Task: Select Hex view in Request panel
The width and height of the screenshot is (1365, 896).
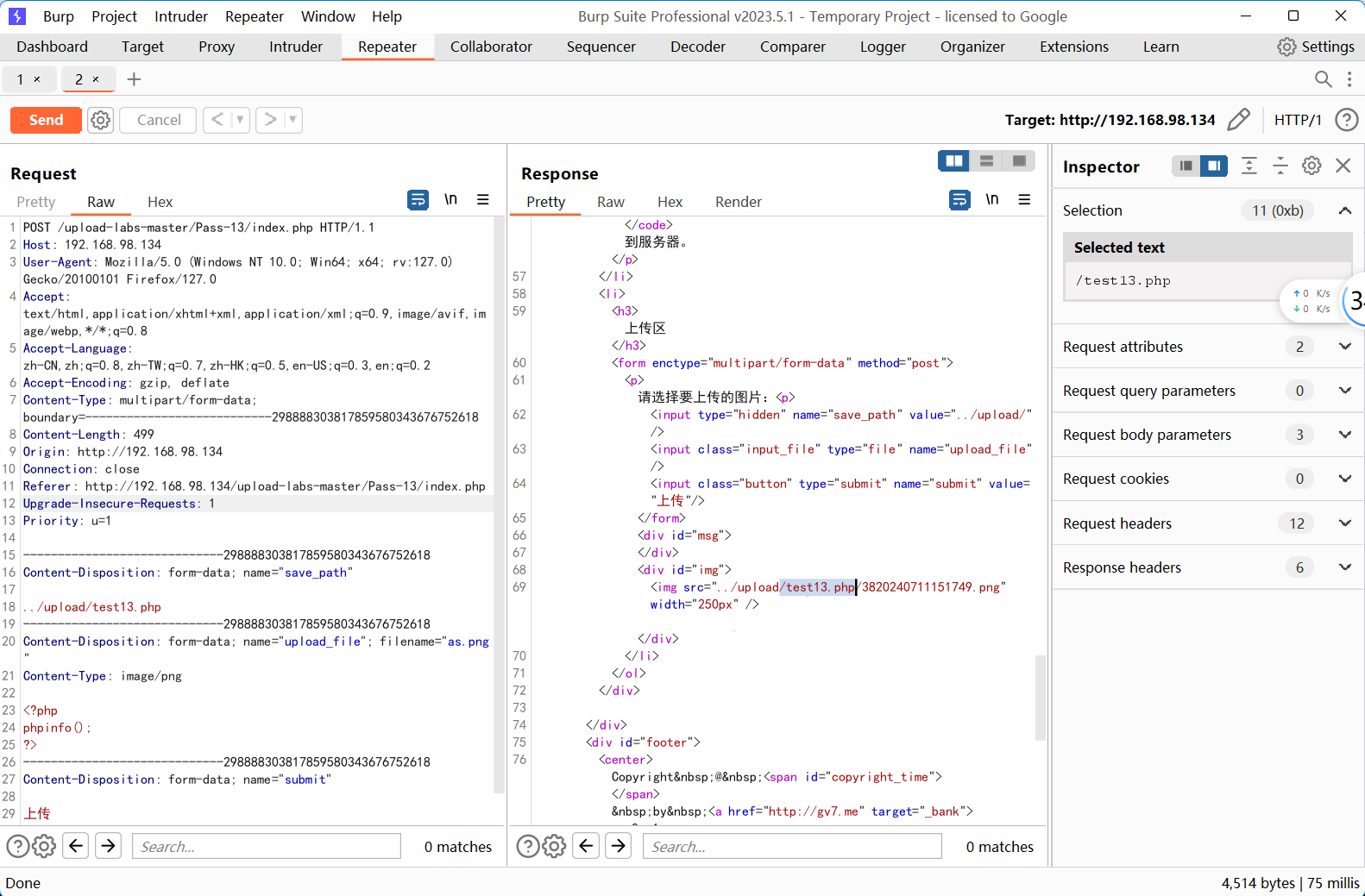Action: tap(160, 202)
